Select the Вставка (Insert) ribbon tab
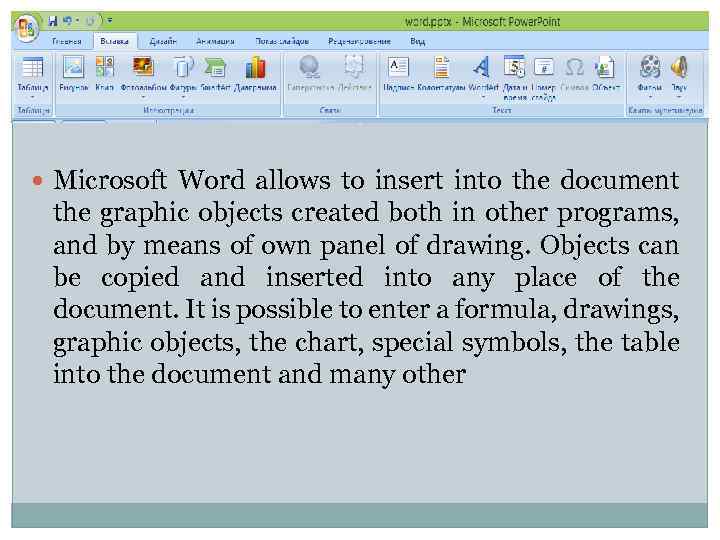Image resolution: width=720 pixels, height=540 pixels. point(114,41)
